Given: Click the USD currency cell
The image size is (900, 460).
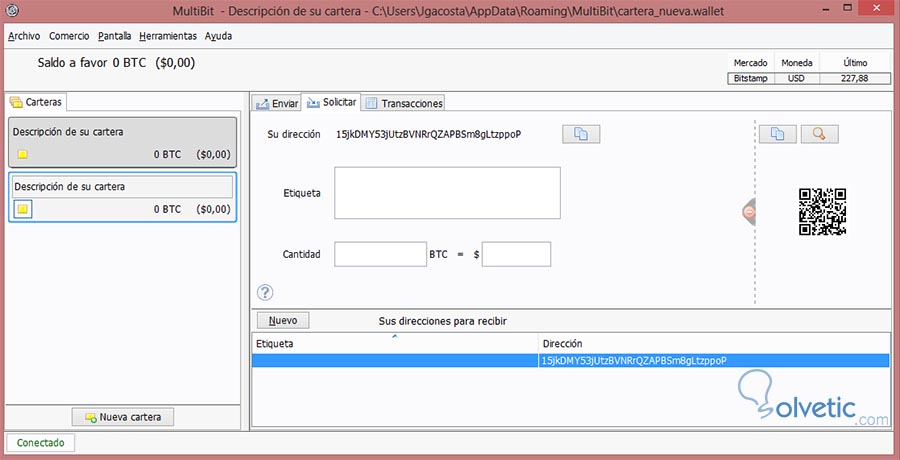Looking at the screenshot, I should pos(796,79).
